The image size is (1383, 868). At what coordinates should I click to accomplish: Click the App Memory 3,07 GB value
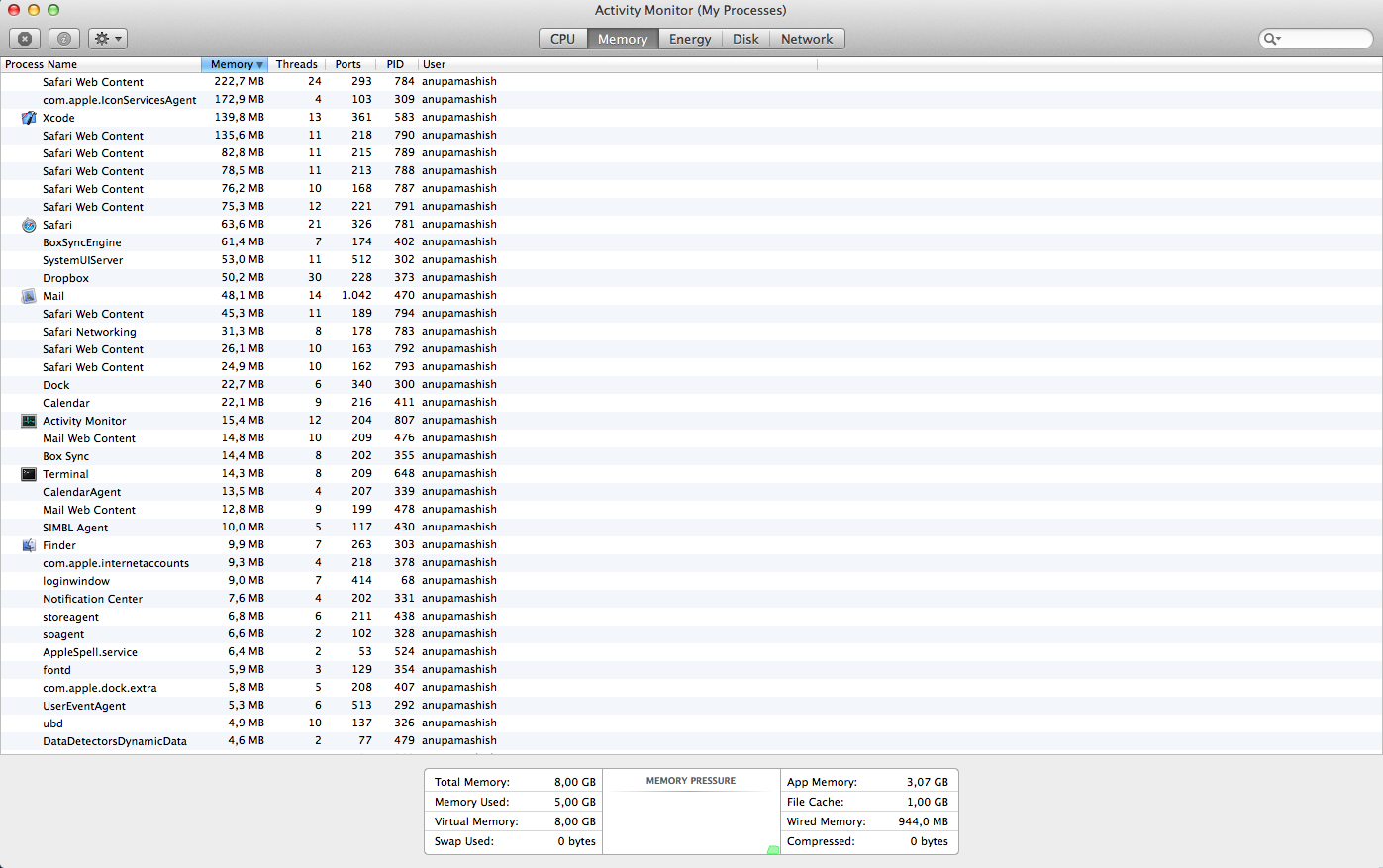coord(928,782)
